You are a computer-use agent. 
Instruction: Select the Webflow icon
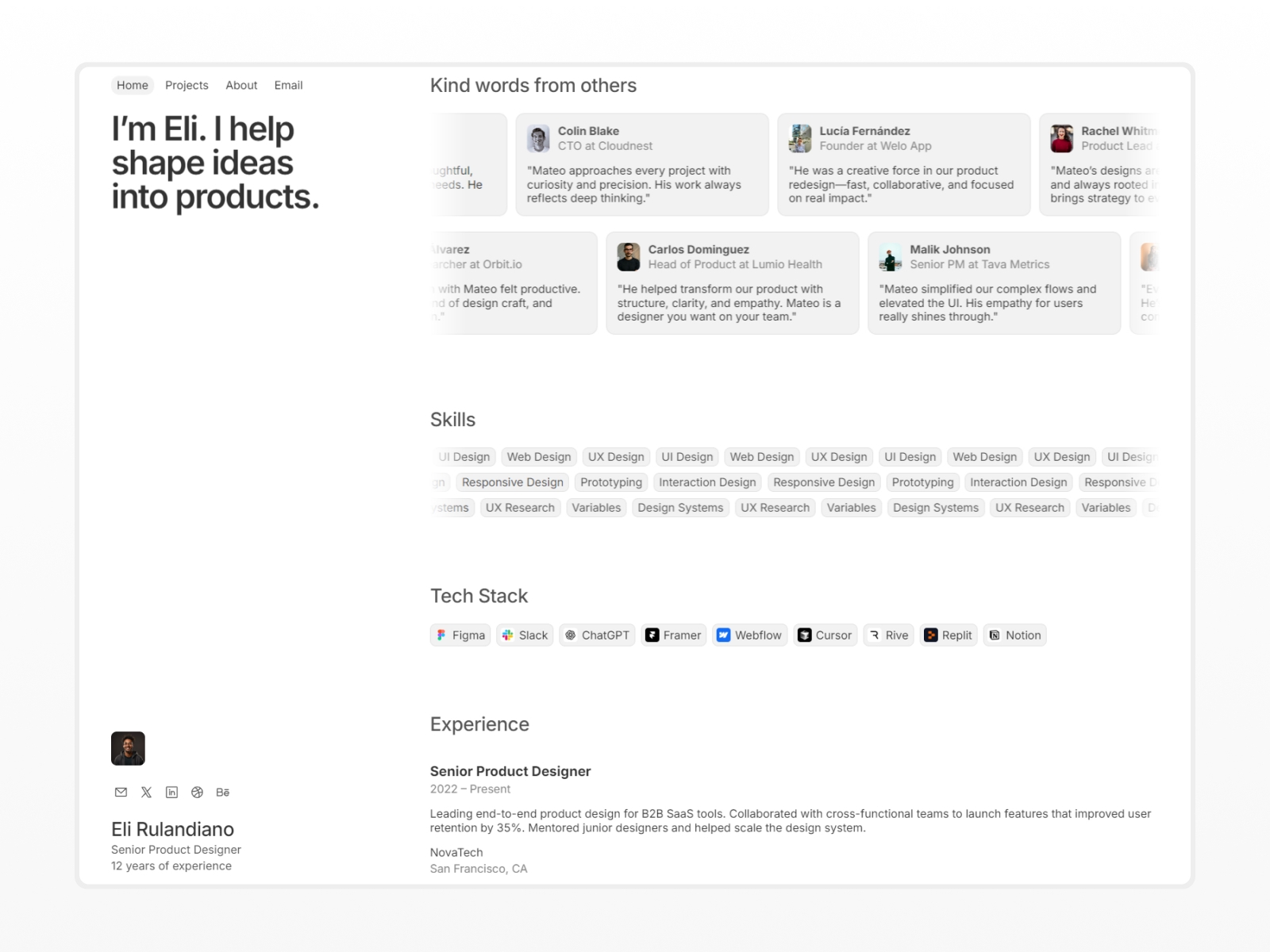(725, 635)
